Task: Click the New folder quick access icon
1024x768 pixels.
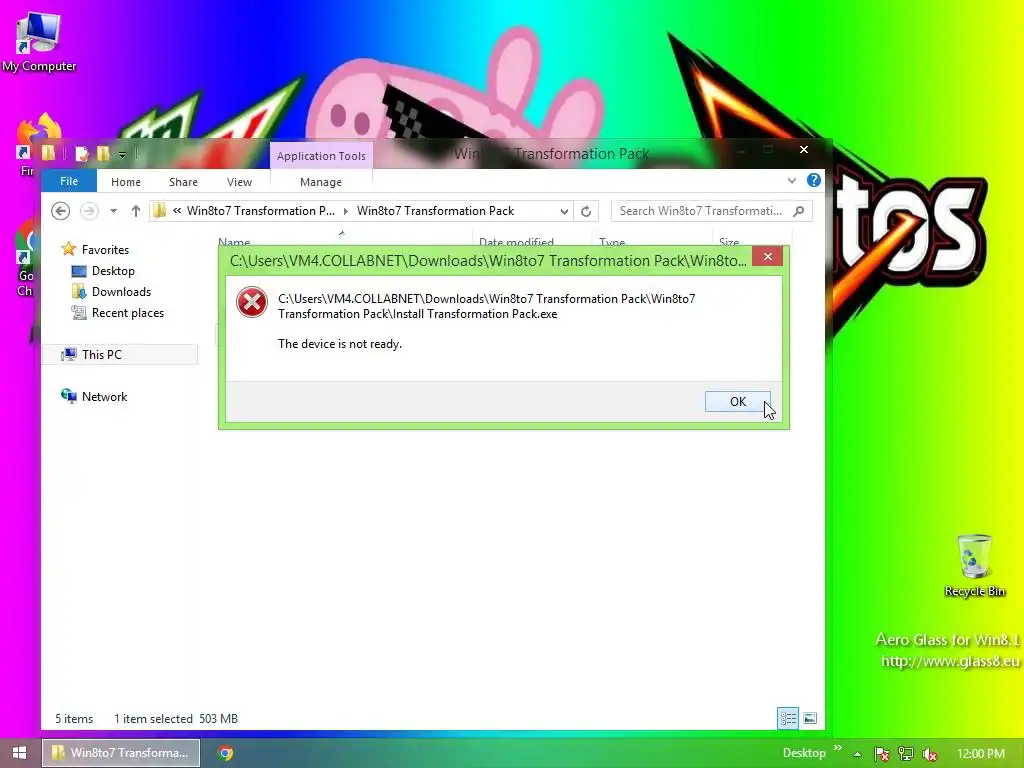Action: pyautogui.click(x=103, y=153)
